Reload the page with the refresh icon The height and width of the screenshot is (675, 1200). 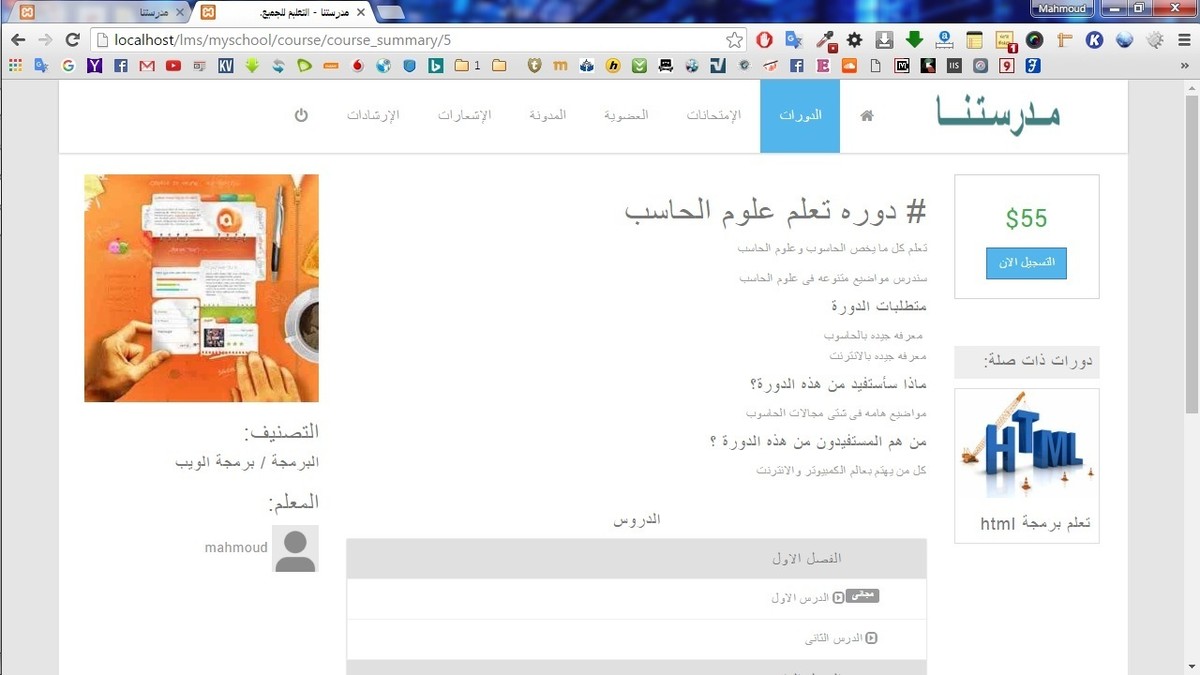pyautogui.click(x=72, y=40)
